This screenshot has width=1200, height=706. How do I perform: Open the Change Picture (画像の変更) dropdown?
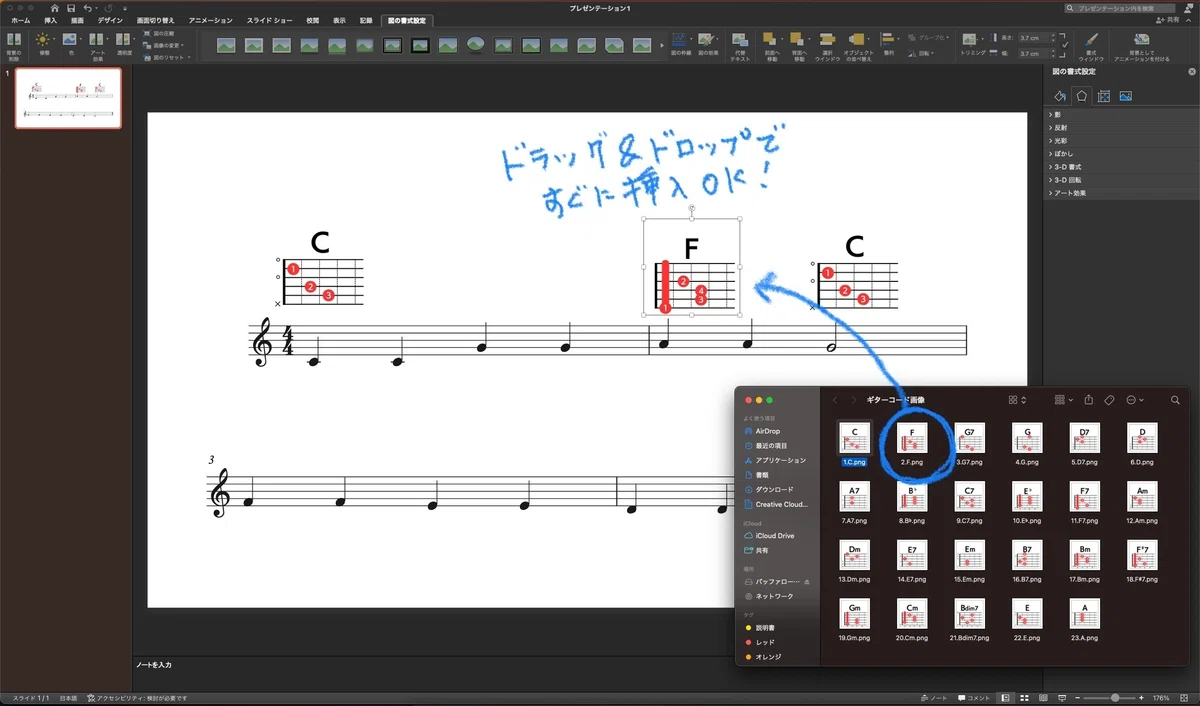162,46
